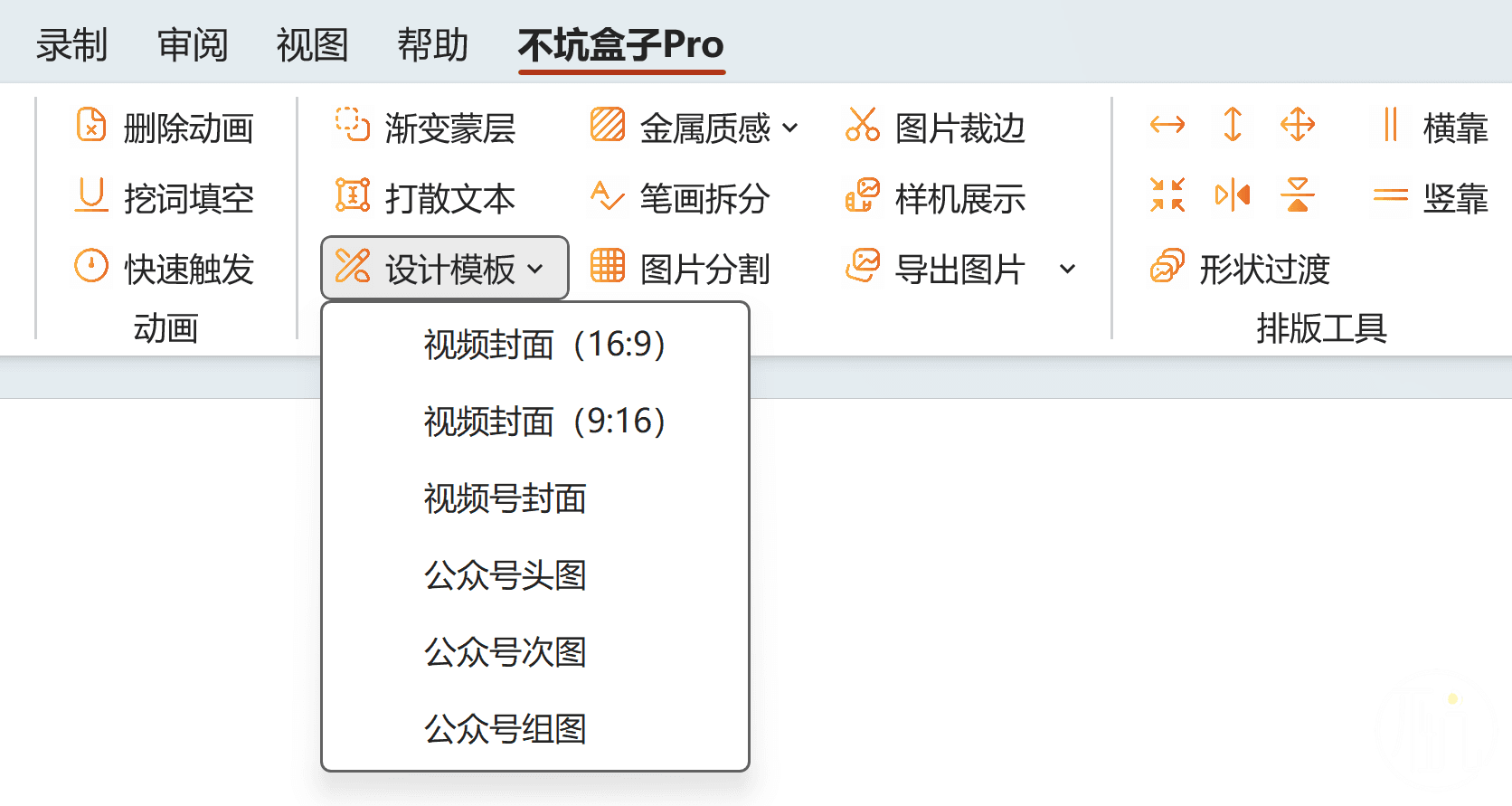Open the 设计模板 dropdown chevron

535,269
